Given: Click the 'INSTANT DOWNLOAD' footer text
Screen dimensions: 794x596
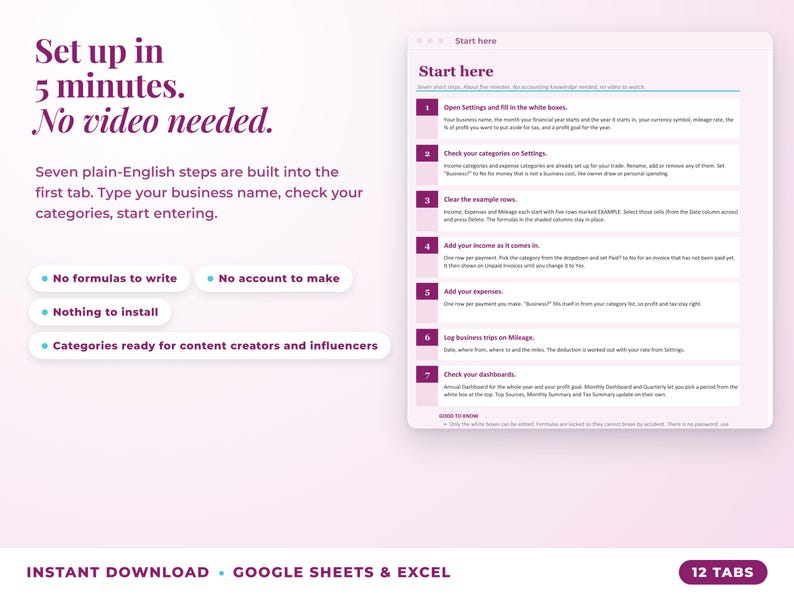Looking at the screenshot, I should tap(117, 572).
